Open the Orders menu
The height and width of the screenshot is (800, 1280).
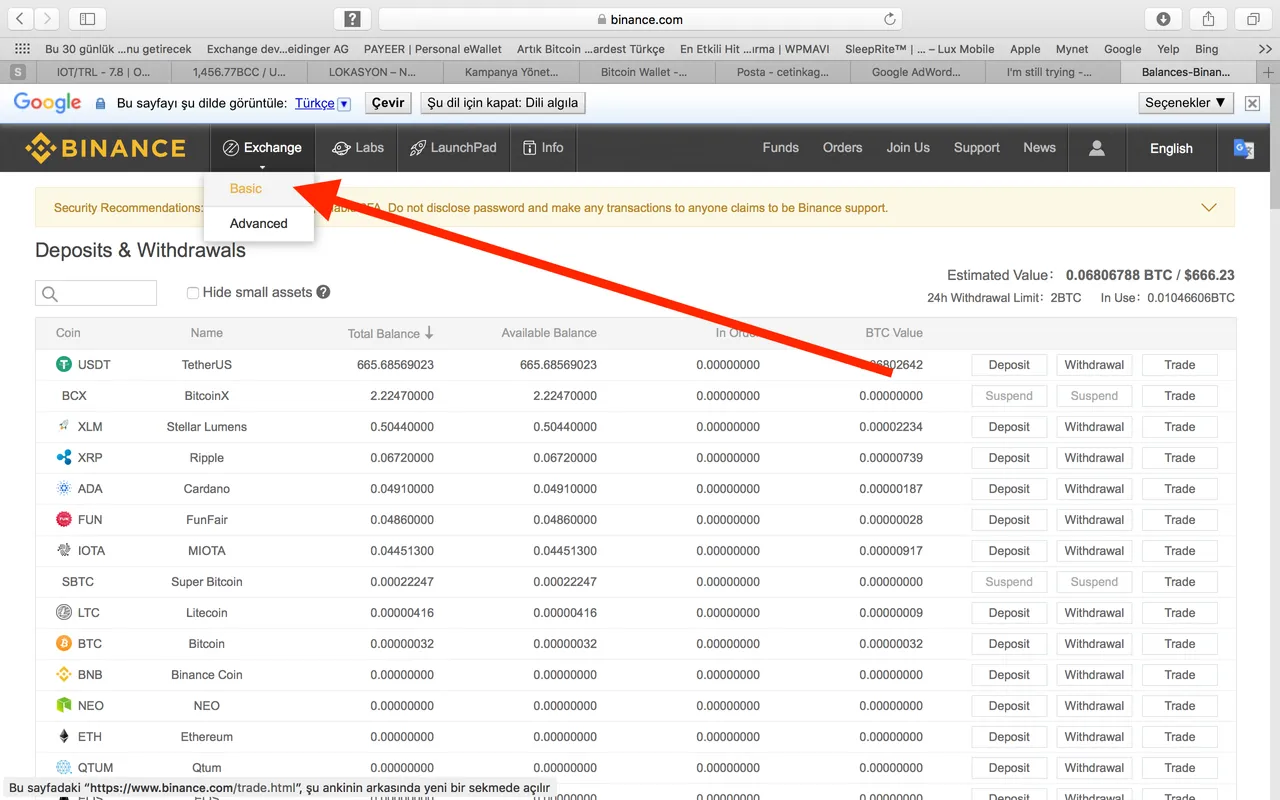[843, 148]
